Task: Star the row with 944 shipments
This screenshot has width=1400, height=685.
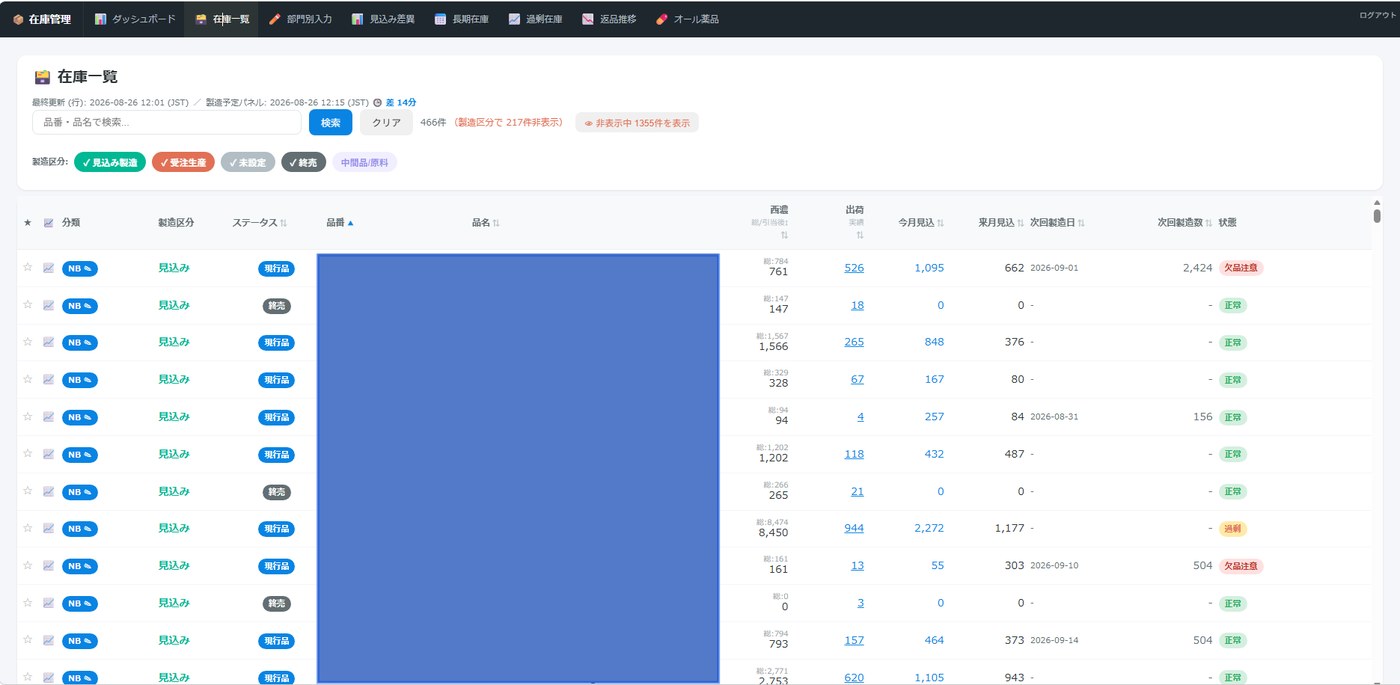Action: click(x=28, y=528)
